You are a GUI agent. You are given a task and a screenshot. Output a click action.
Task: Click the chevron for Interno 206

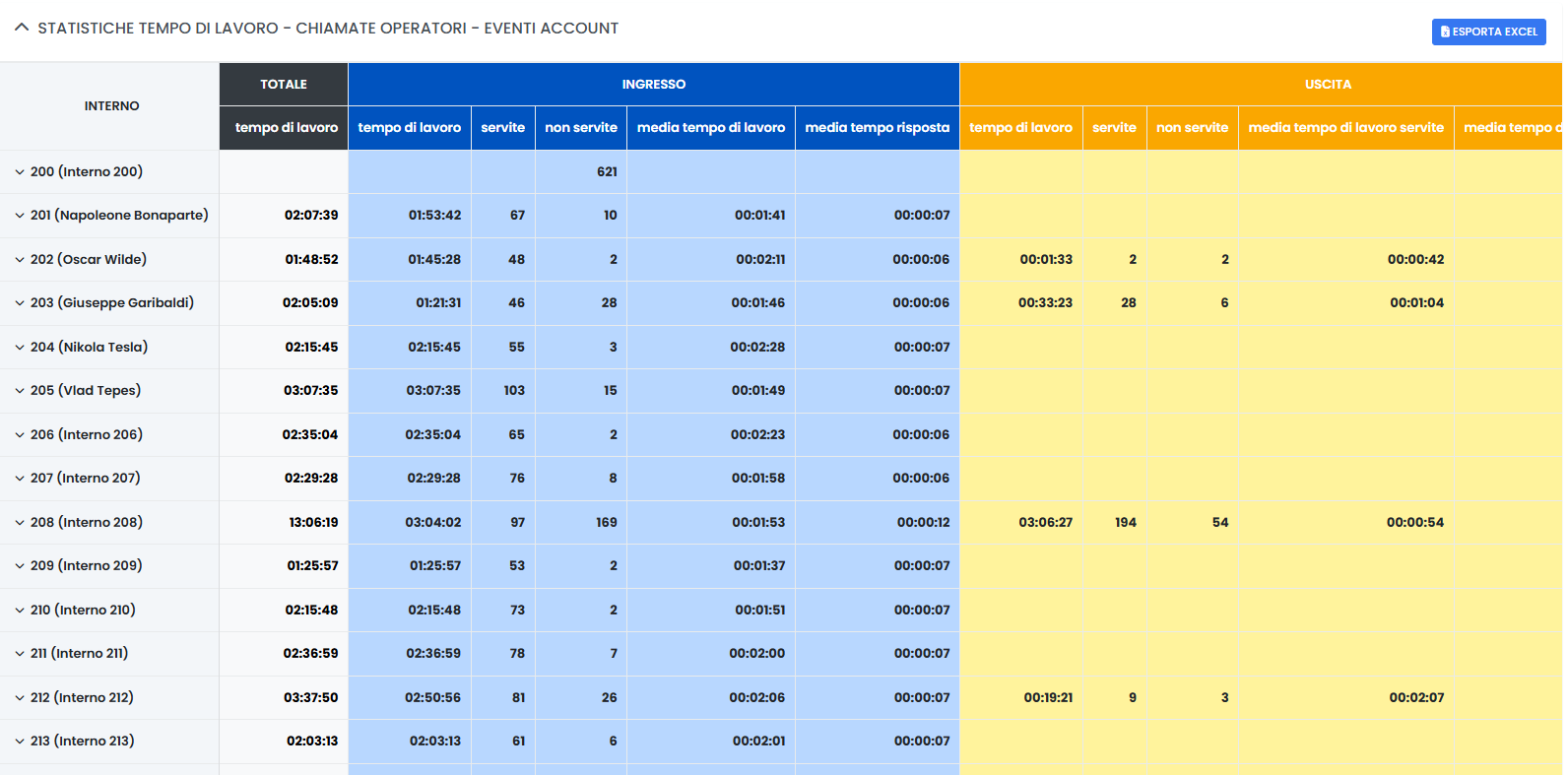point(20,435)
